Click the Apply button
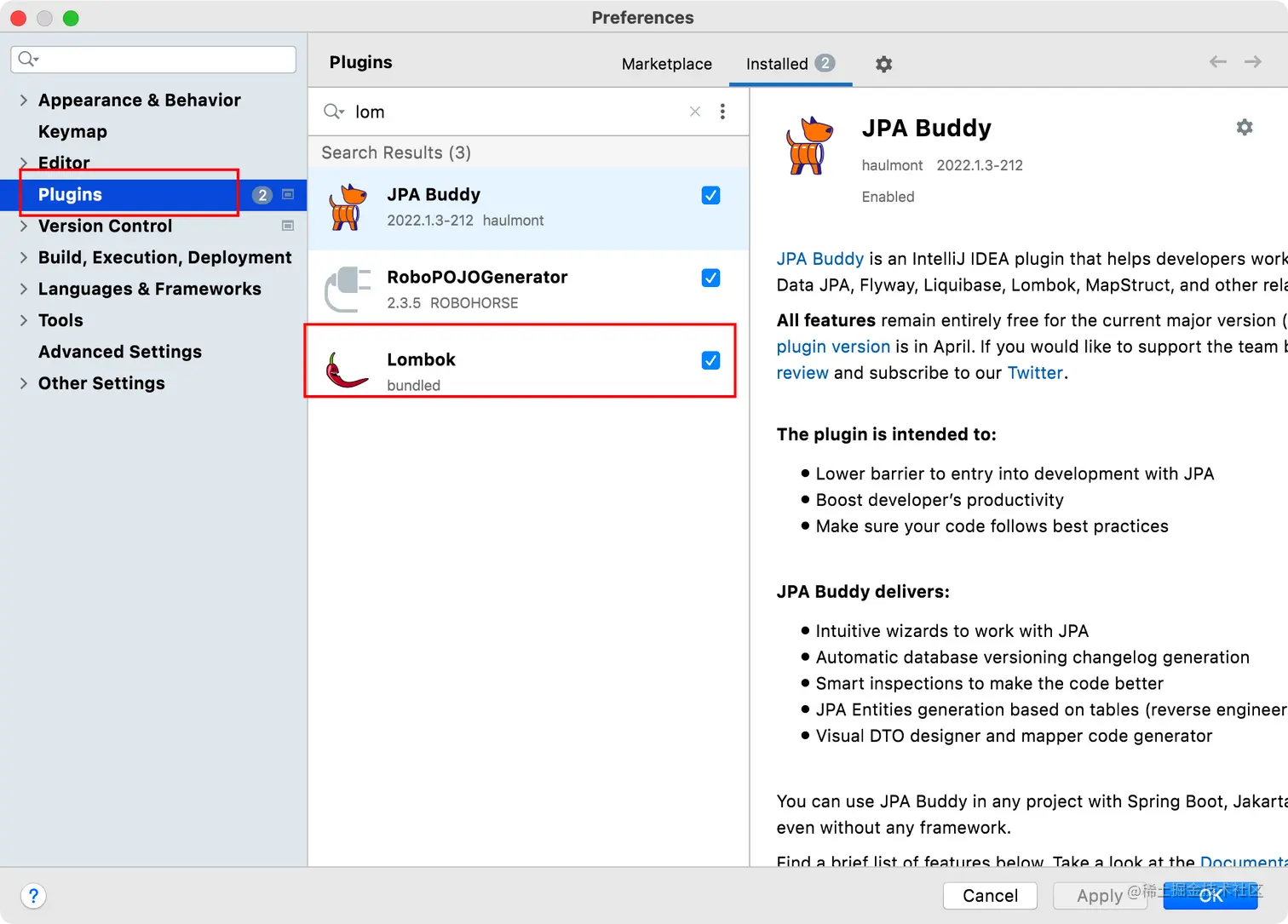 pyautogui.click(x=1100, y=895)
